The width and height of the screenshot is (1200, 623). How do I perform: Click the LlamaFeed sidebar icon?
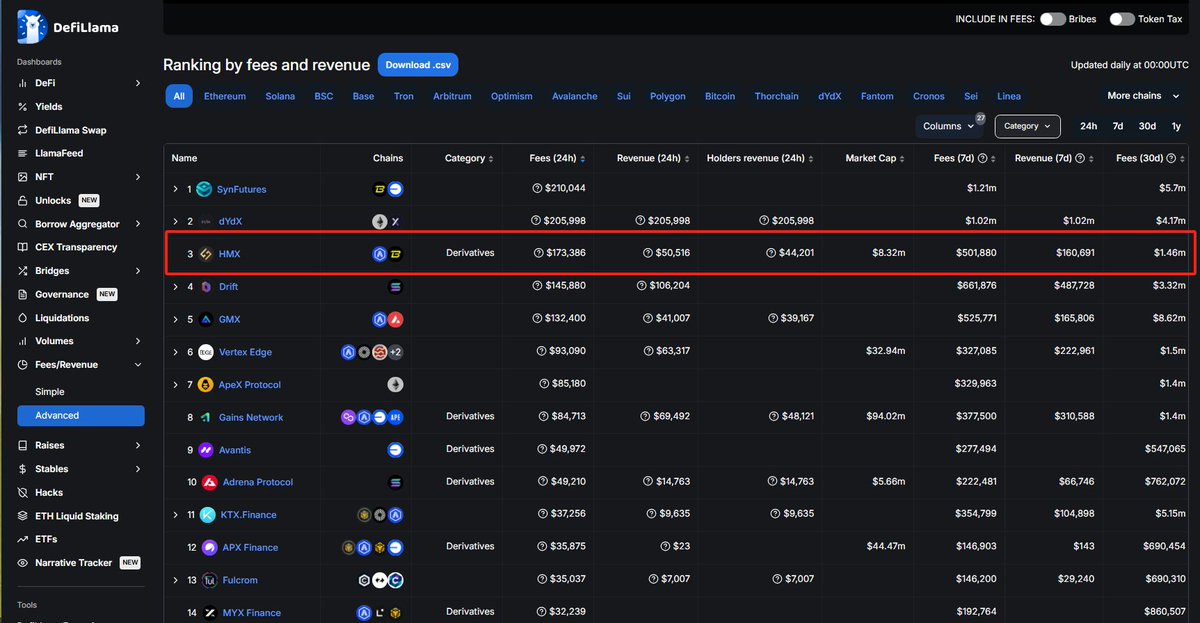point(23,154)
